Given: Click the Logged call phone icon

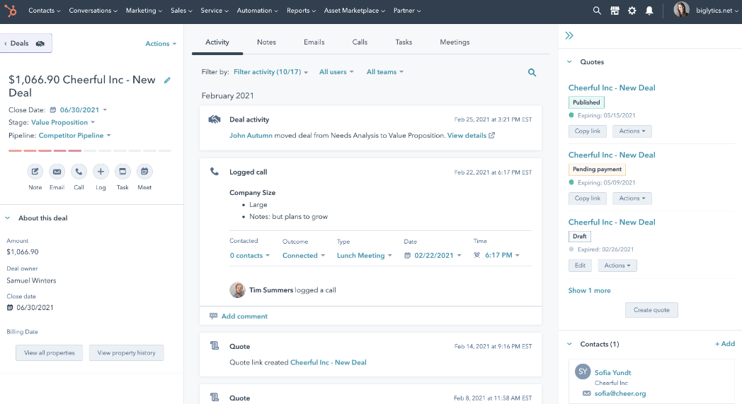Looking at the screenshot, I should click(214, 172).
